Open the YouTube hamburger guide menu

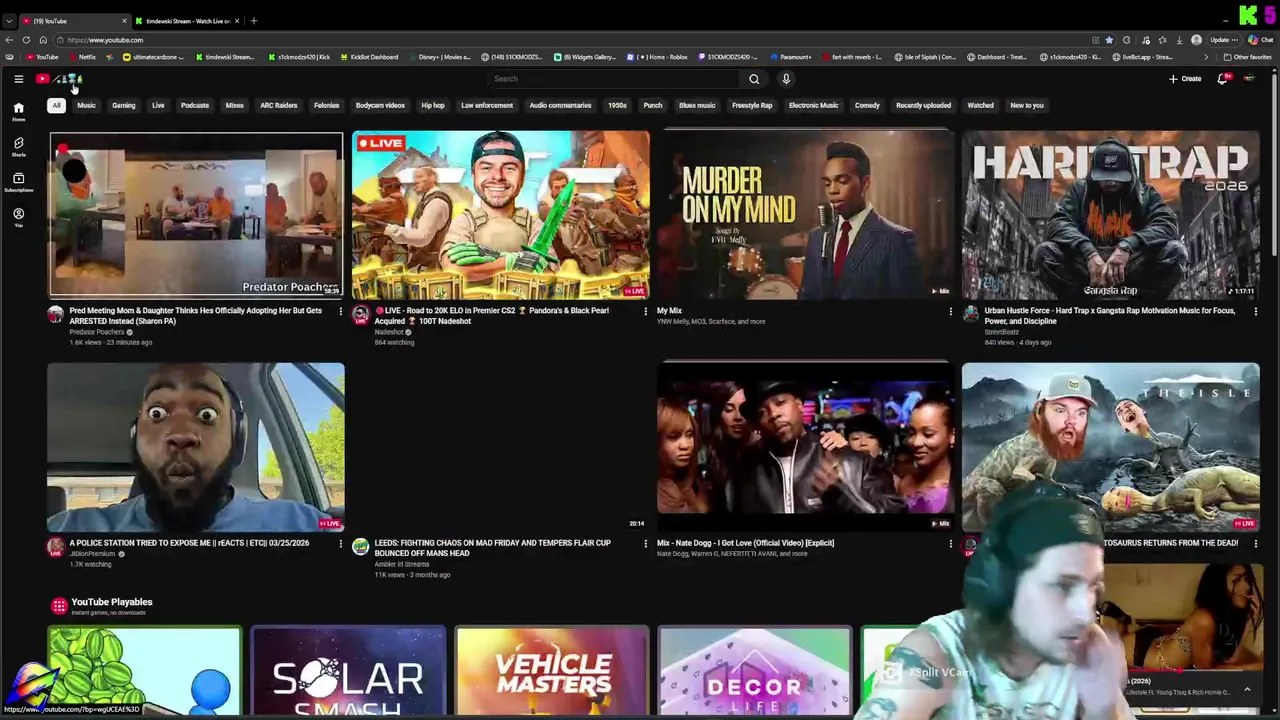click(18, 79)
